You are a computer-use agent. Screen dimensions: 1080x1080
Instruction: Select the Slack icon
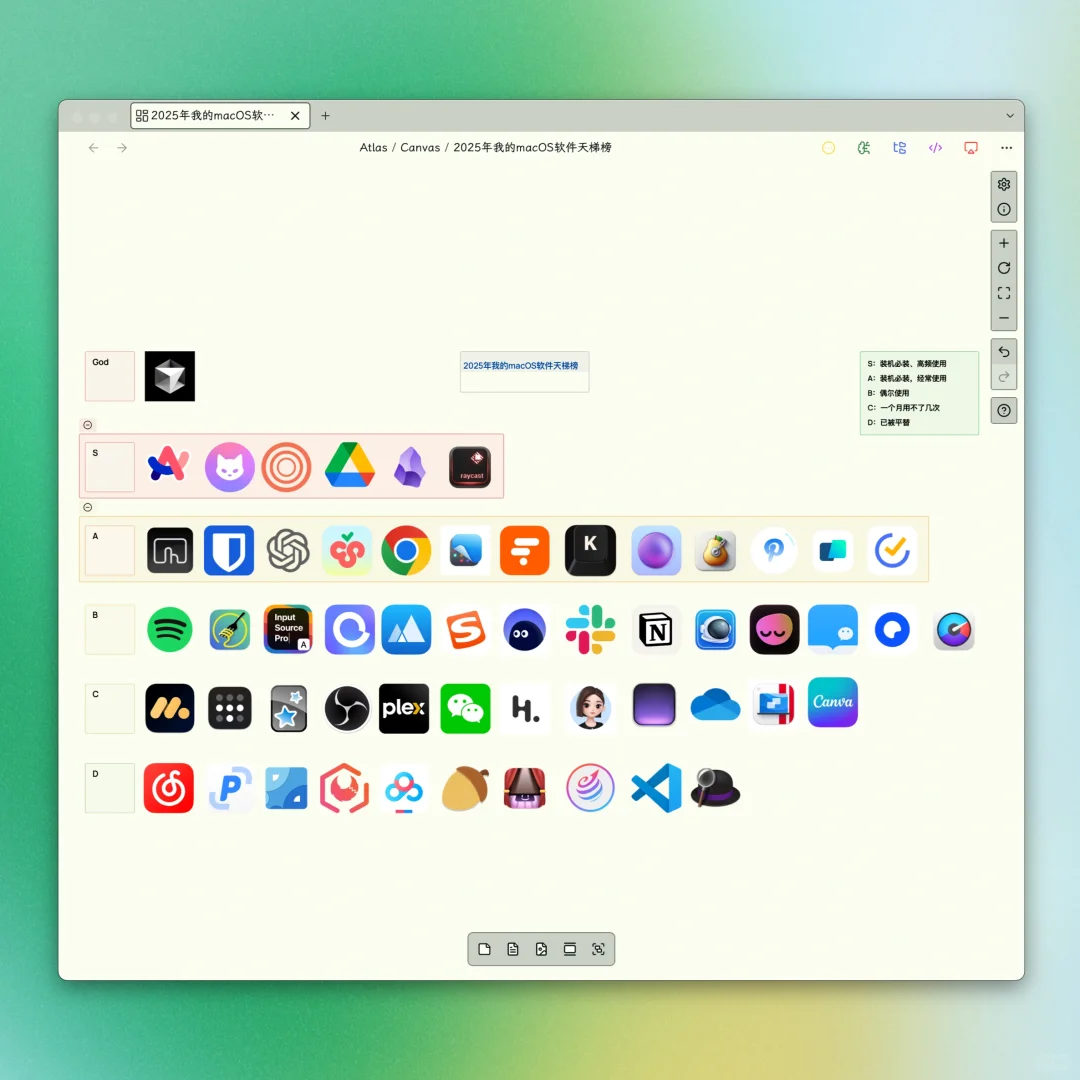(590, 630)
